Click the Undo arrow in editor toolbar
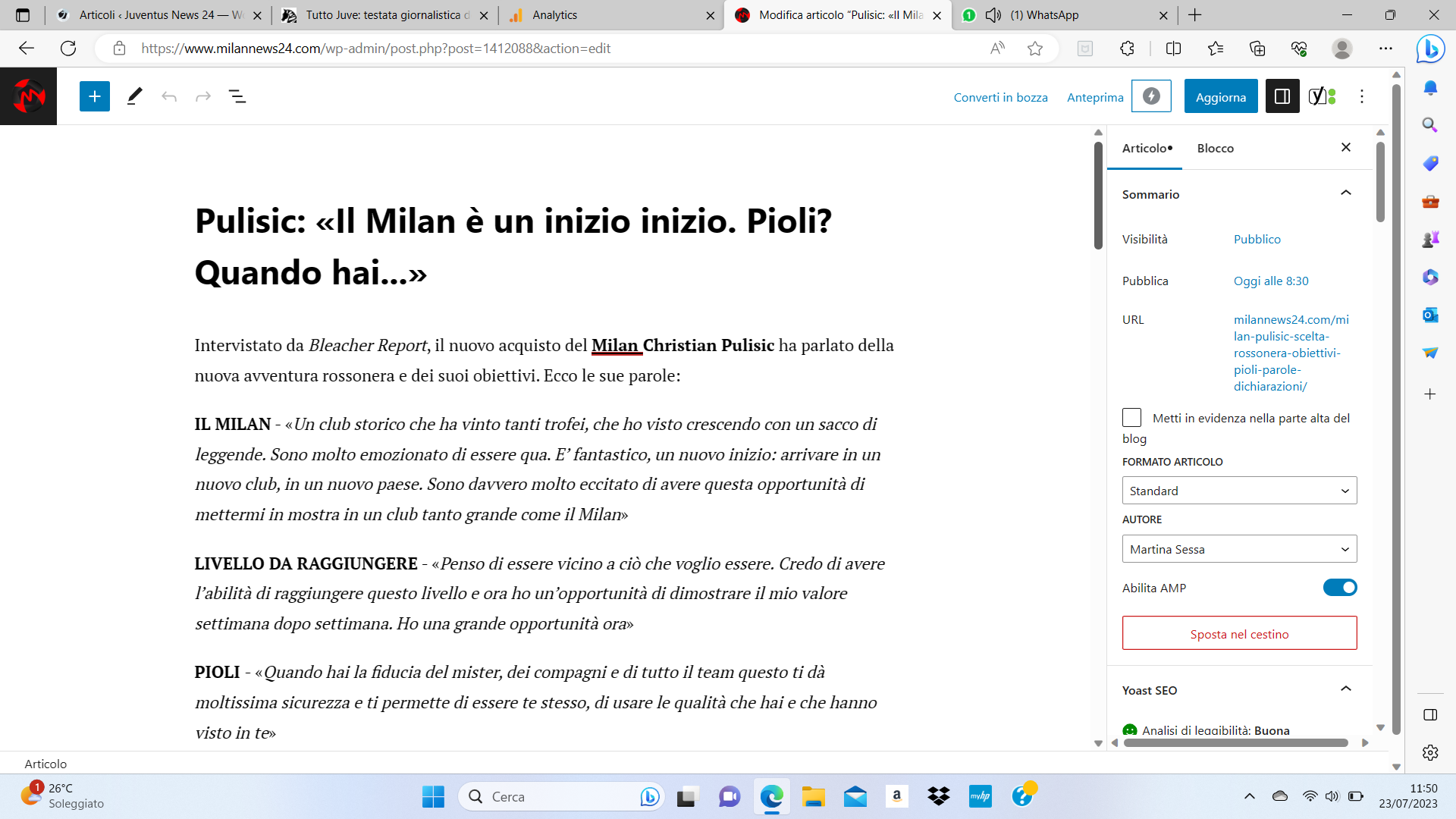This screenshot has width=1456, height=819. click(x=169, y=96)
